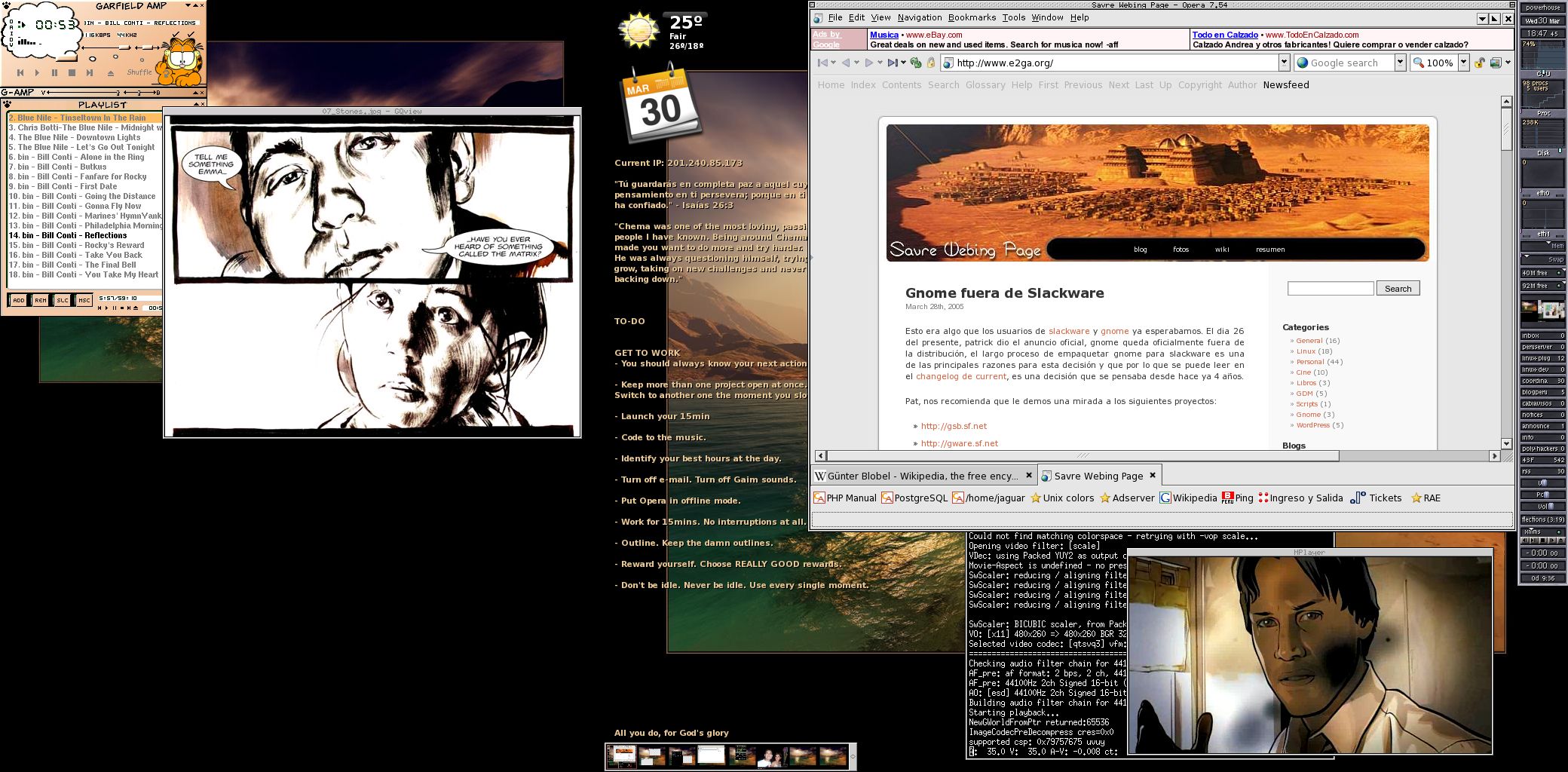Toggle the show images icon in Opera
This screenshot has width=1568, height=772.
point(1496,63)
